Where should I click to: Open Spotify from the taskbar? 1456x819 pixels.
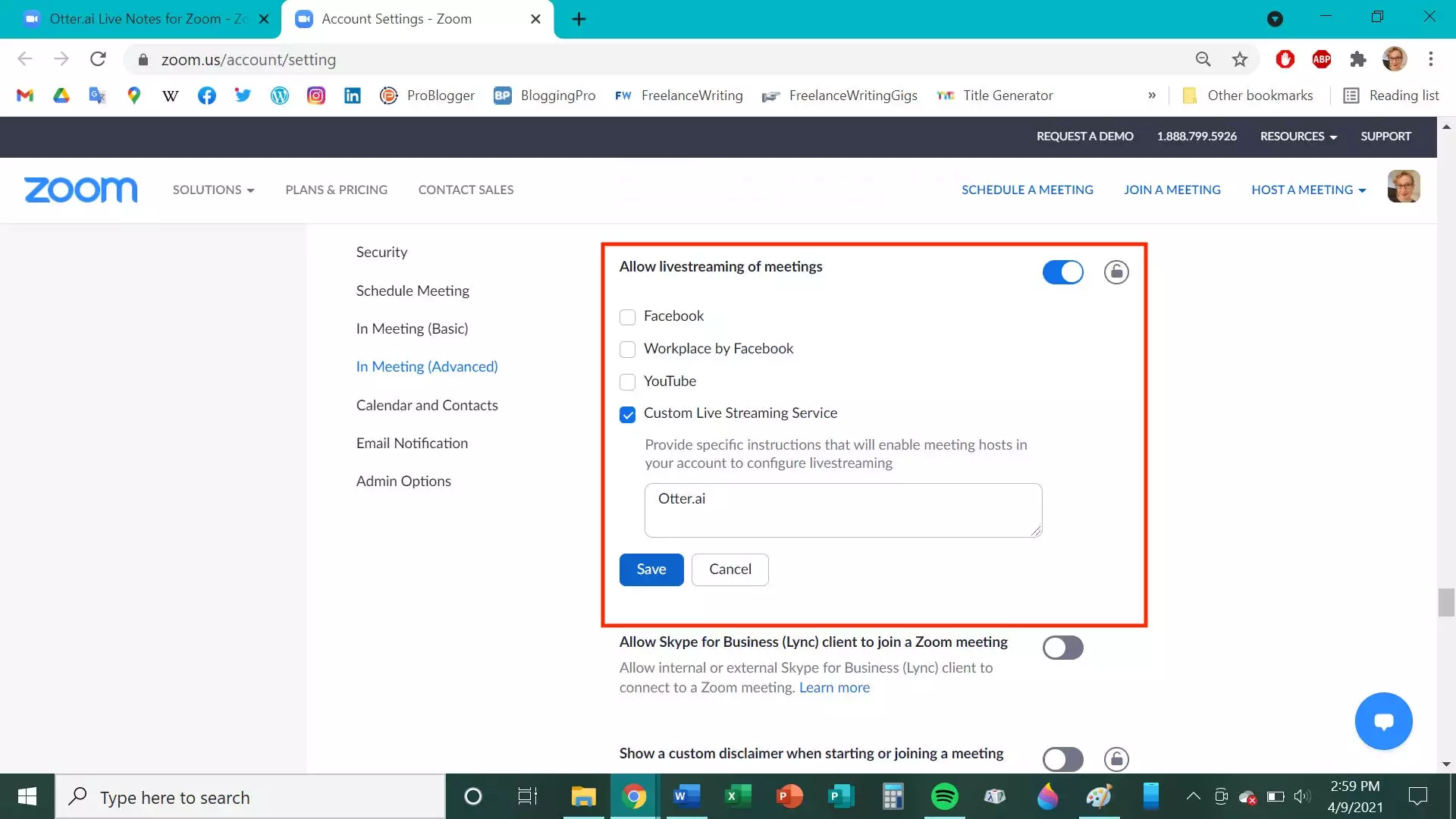945,797
